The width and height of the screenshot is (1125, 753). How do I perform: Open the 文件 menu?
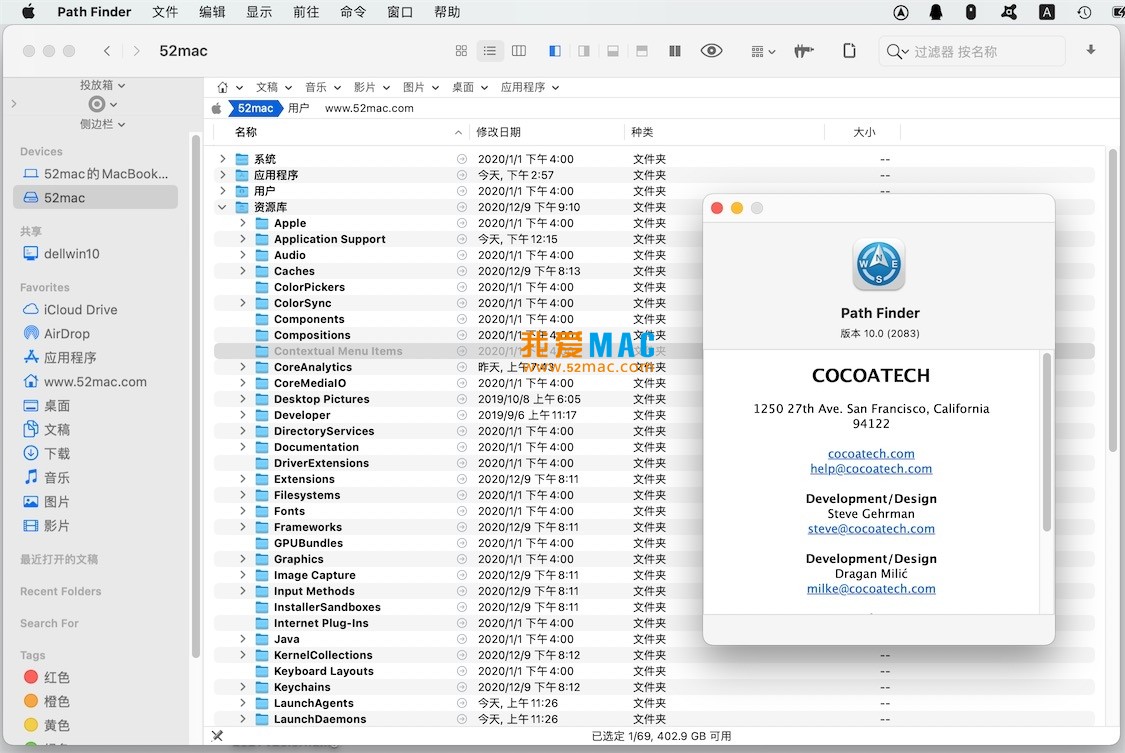tap(165, 12)
